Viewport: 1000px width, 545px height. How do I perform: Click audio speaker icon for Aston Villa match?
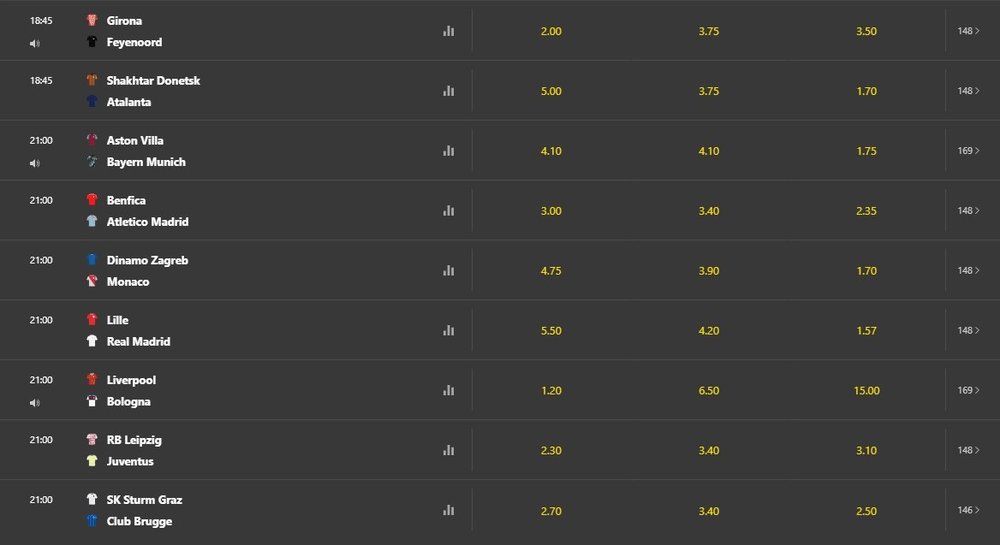35,163
